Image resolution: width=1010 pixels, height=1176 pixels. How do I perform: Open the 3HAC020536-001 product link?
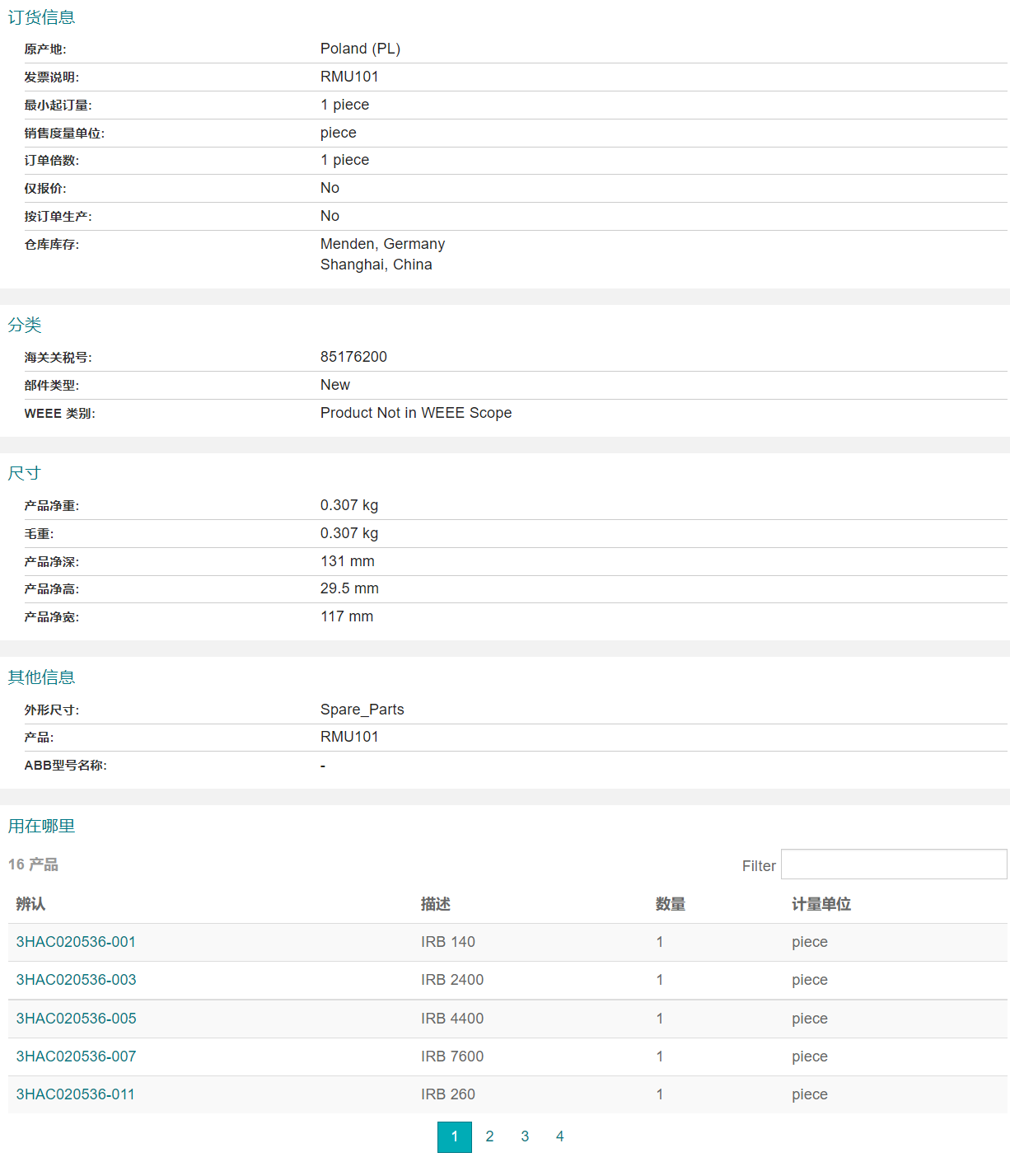click(x=76, y=942)
